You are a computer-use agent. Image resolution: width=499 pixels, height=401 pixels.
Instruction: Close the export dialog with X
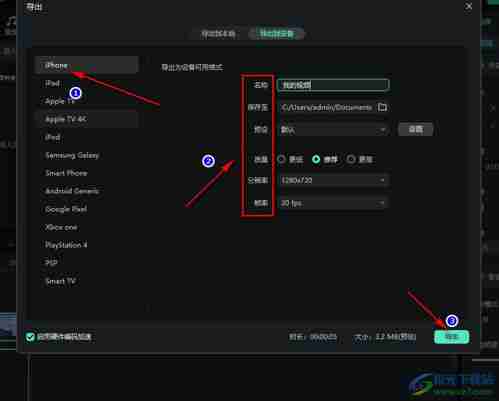tap(469, 6)
